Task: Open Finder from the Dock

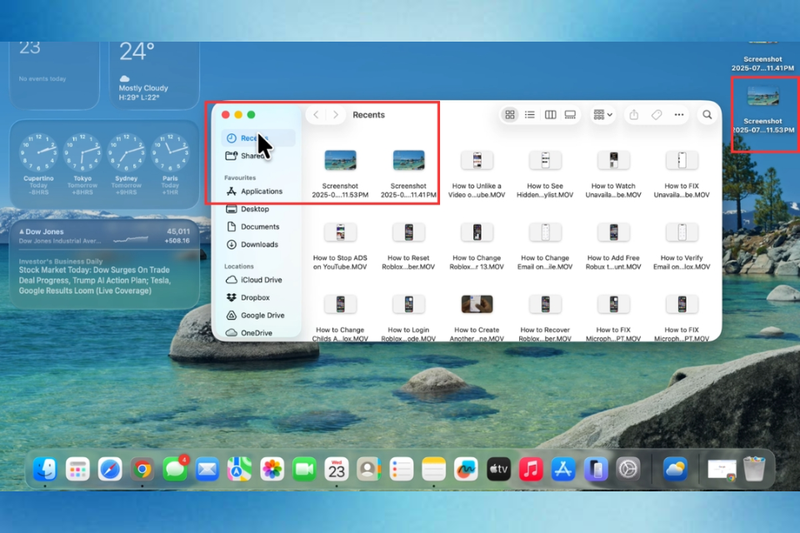Action: [x=45, y=469]
